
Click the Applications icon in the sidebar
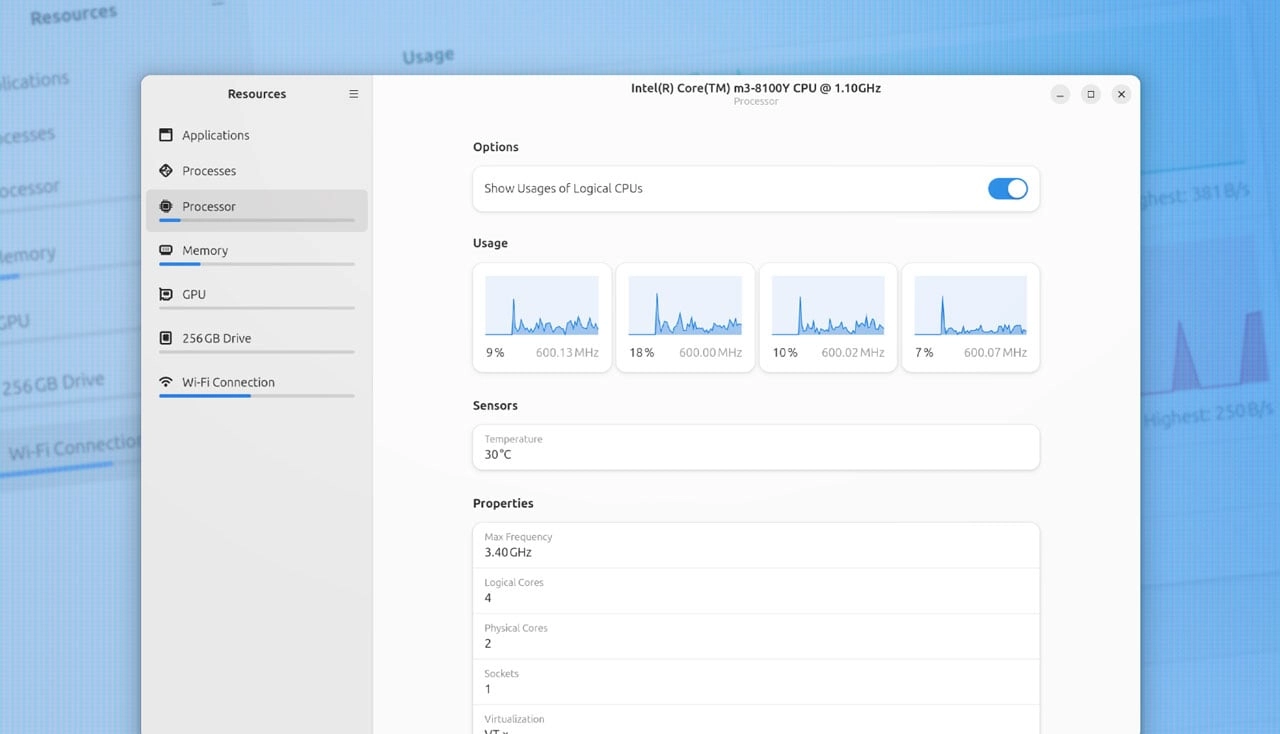[165, 134]
